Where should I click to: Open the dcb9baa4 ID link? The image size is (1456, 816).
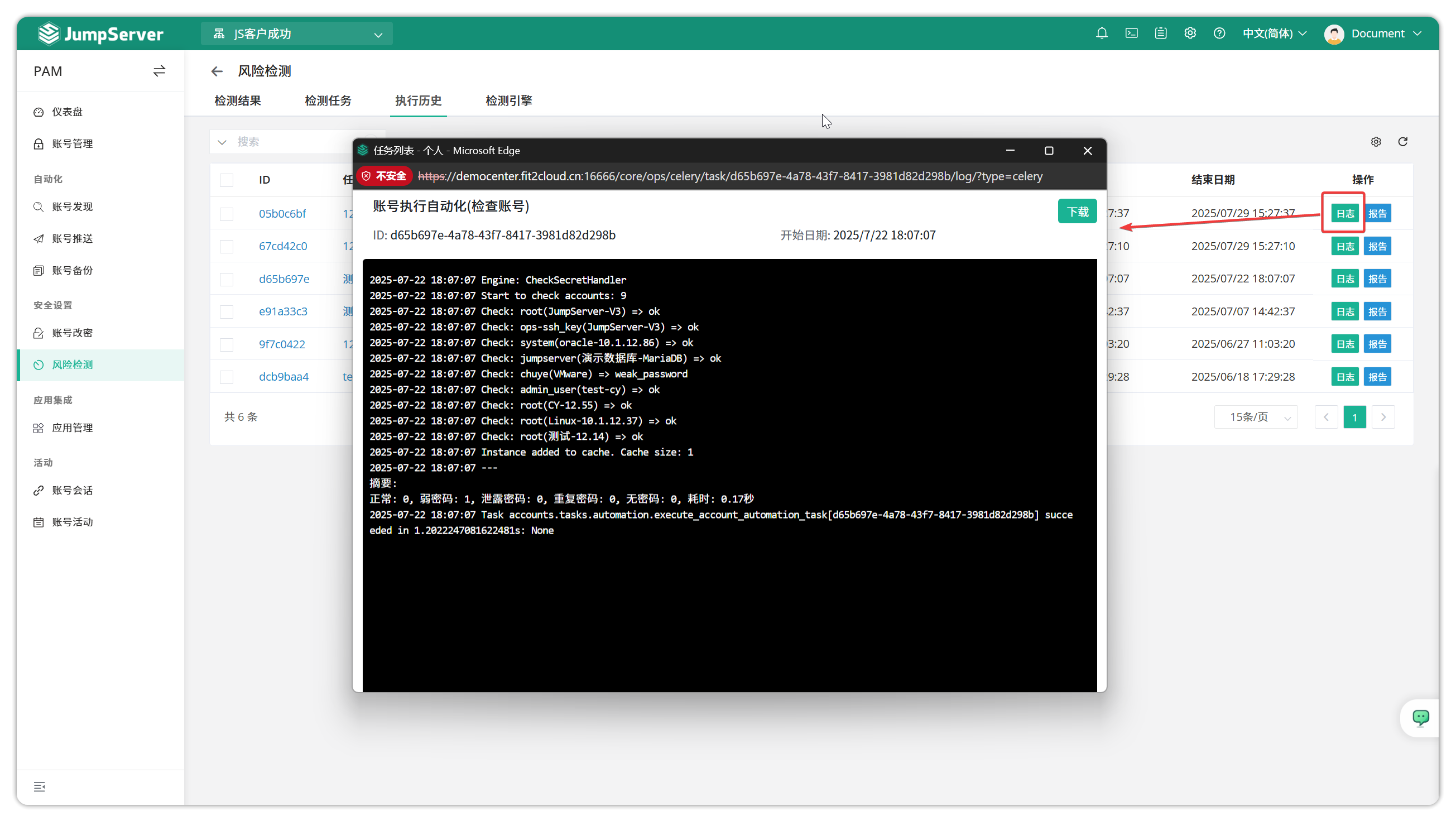[x=283, y=377]
